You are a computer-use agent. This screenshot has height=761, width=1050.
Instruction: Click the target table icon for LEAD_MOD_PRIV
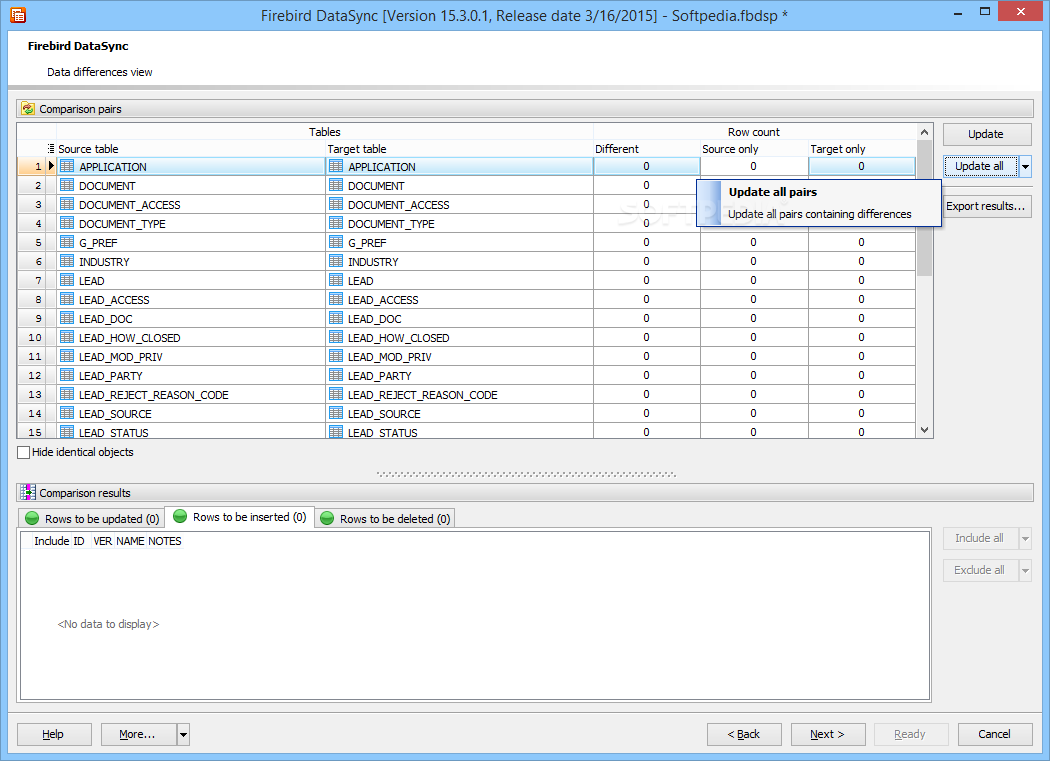(336, 356)
